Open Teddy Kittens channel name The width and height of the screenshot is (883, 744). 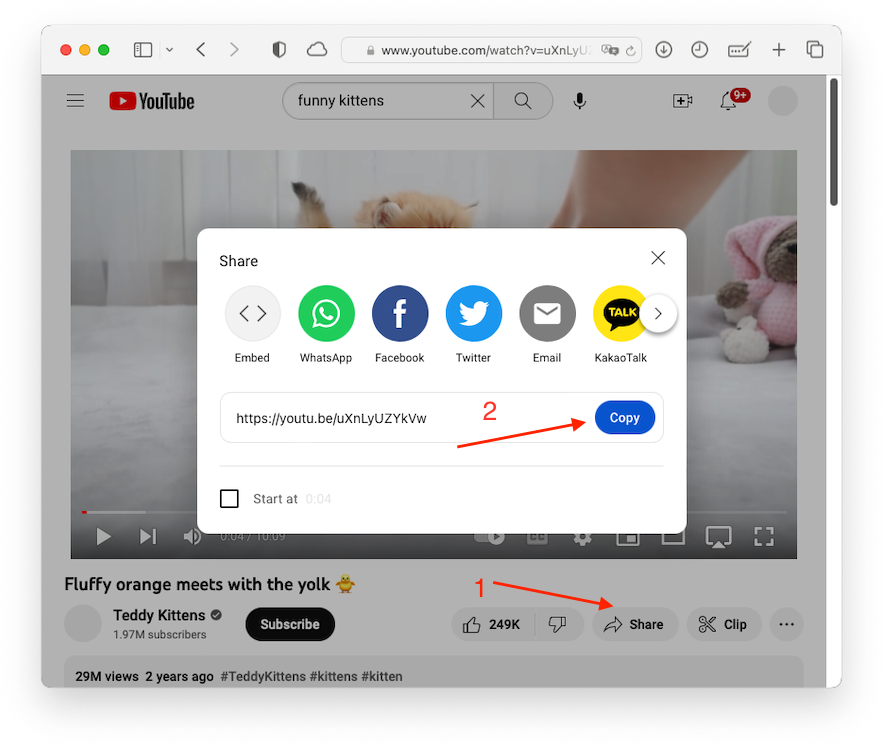[159, 615]
